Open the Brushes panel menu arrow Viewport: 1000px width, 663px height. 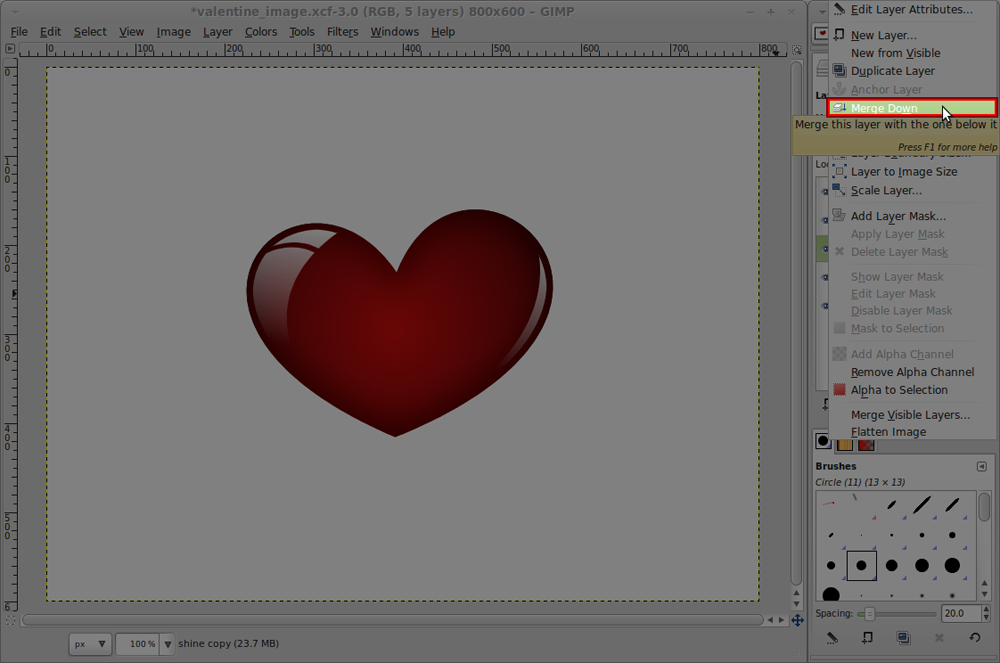tap(981, 466)
